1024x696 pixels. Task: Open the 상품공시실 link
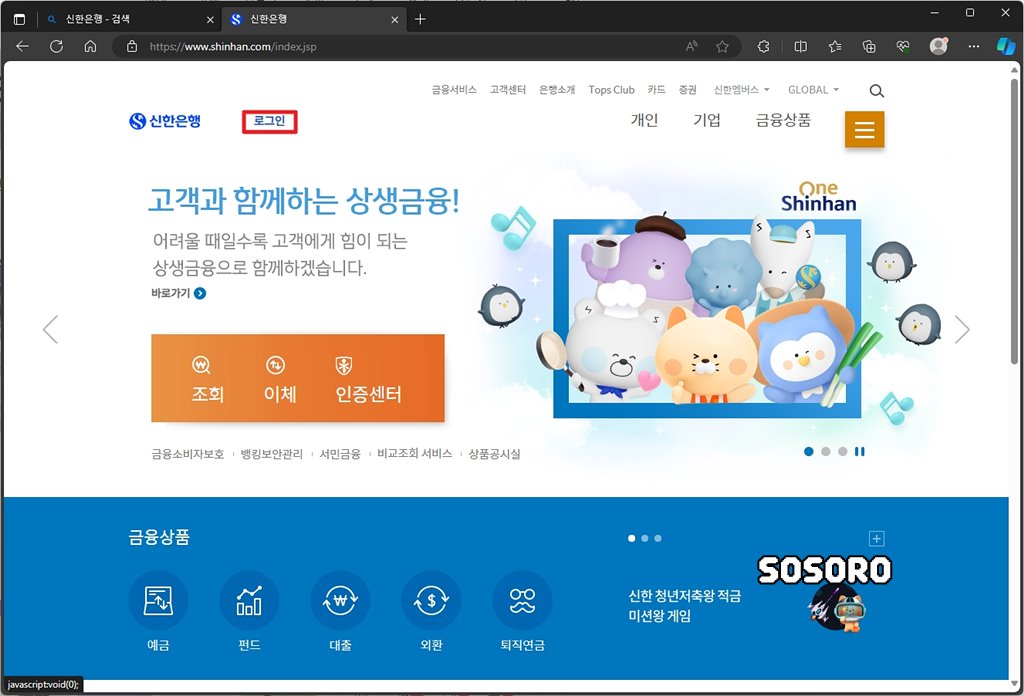click(494, 454)
